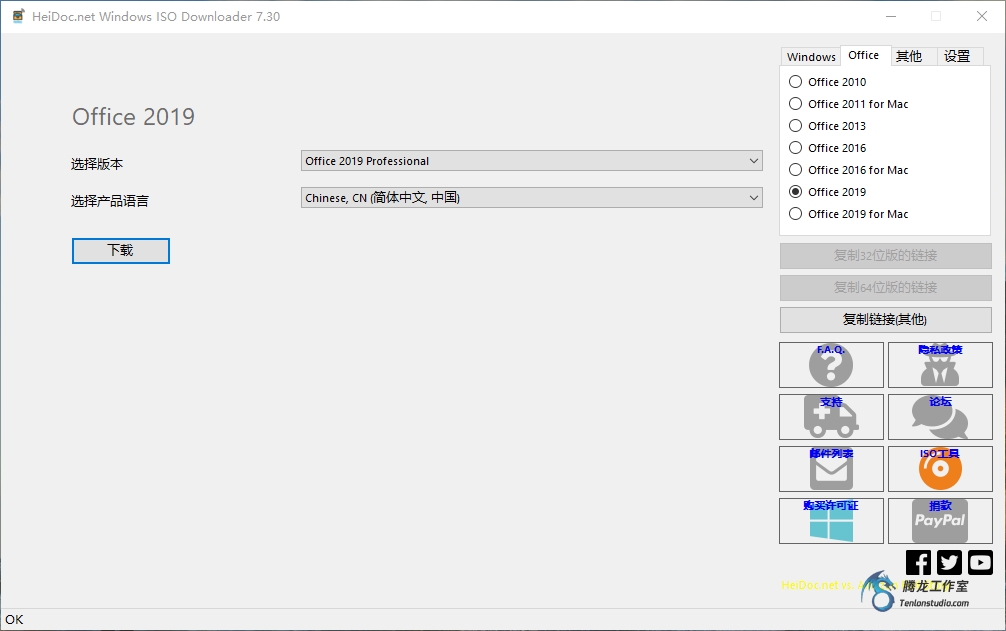Click the HeiDoc app icon in title bar
Image resolution: width=1006 pixels, height=631 pixels.
click(x=19, y=16)
